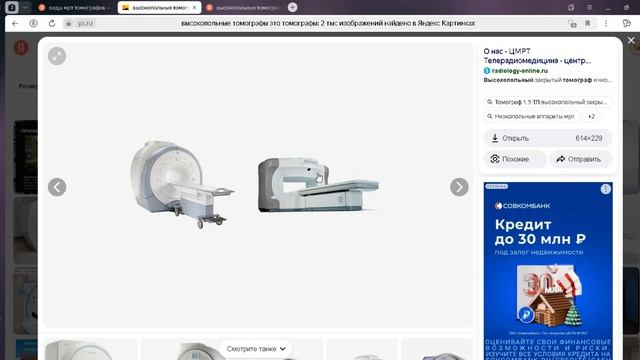Open the browser hamburger menu top-right
This screenshot has height=360, width=640.
click(589, 7)
